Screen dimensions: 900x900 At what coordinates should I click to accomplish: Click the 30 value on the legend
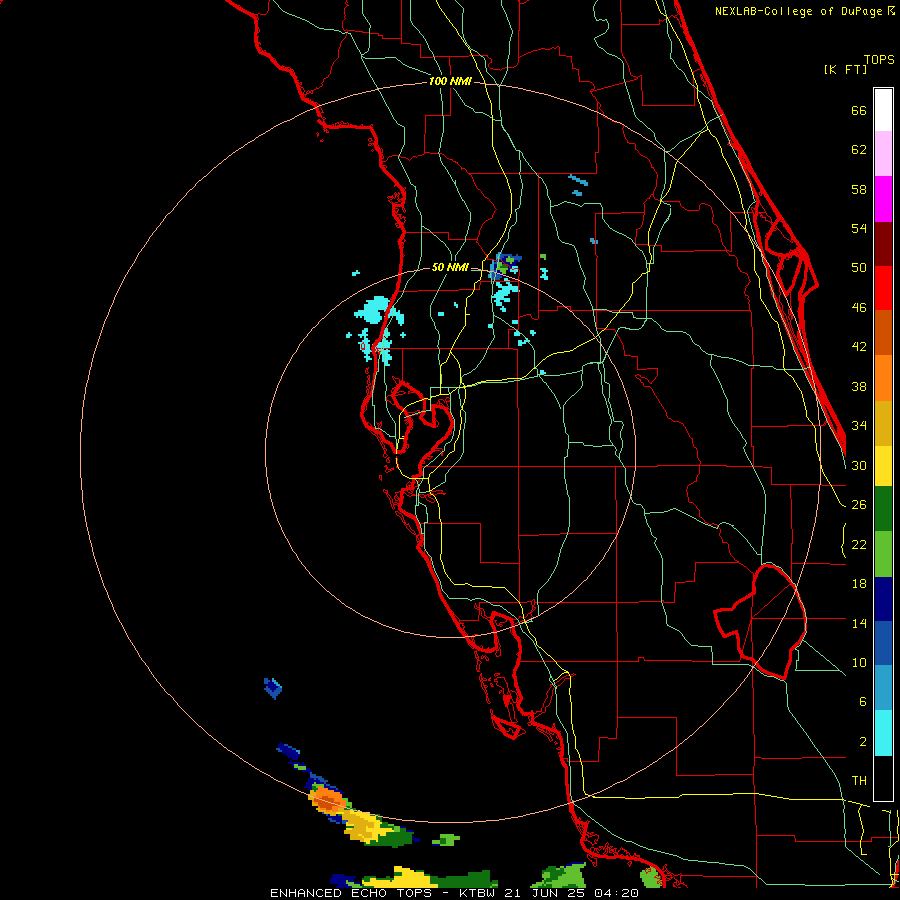pyautogui.click(x=859, y=465)
